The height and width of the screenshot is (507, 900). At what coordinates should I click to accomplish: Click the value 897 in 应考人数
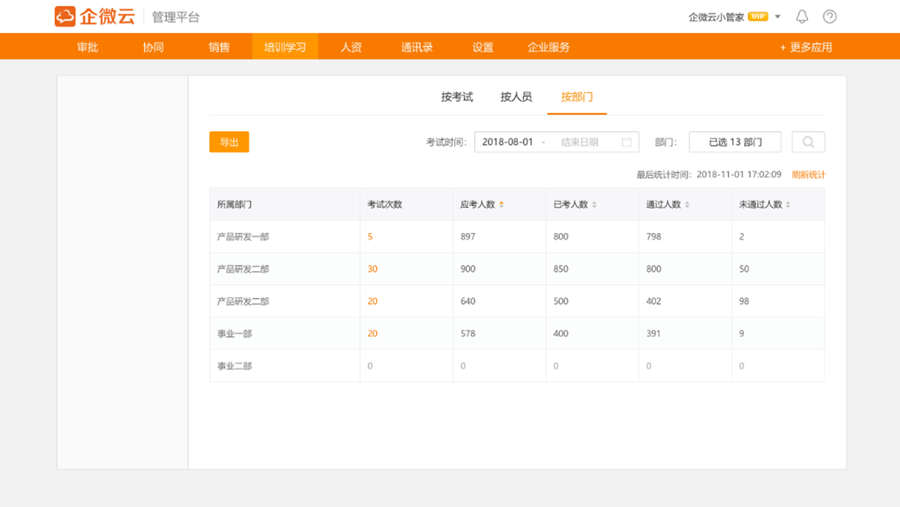(x=468, y=237)
